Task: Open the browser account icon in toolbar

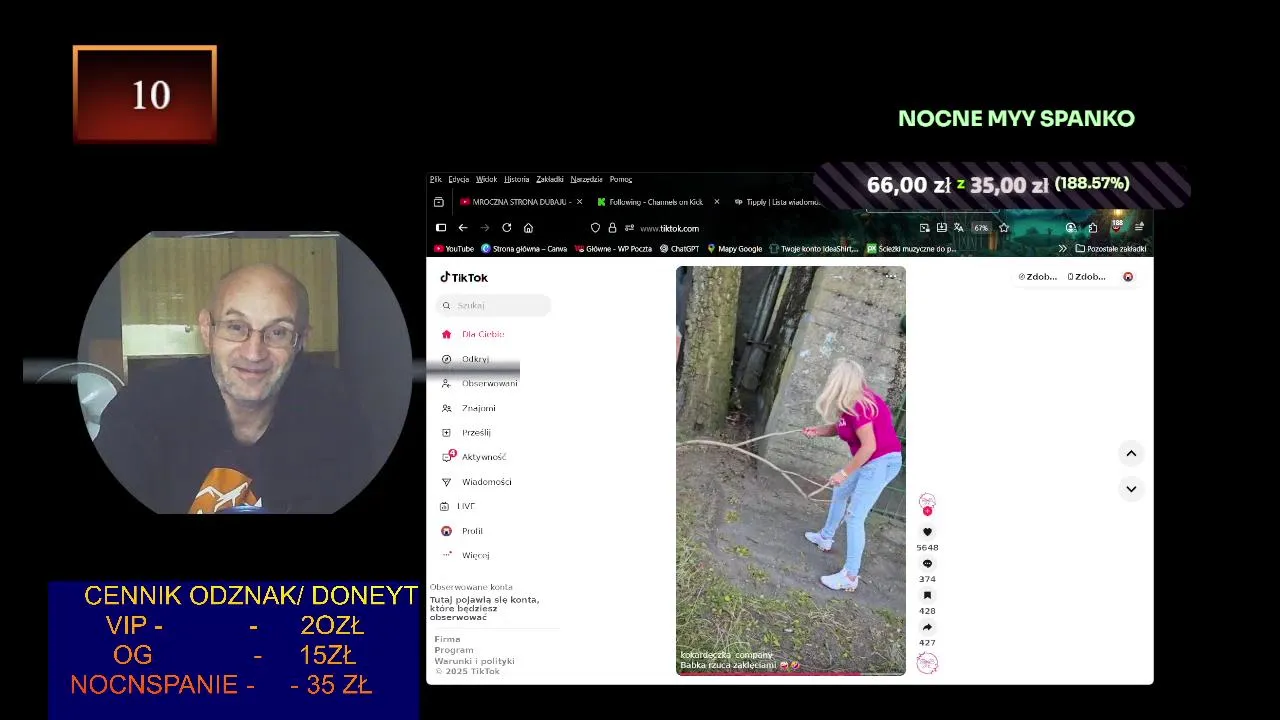Action: pyautogui.click(x=1070, y=228)
